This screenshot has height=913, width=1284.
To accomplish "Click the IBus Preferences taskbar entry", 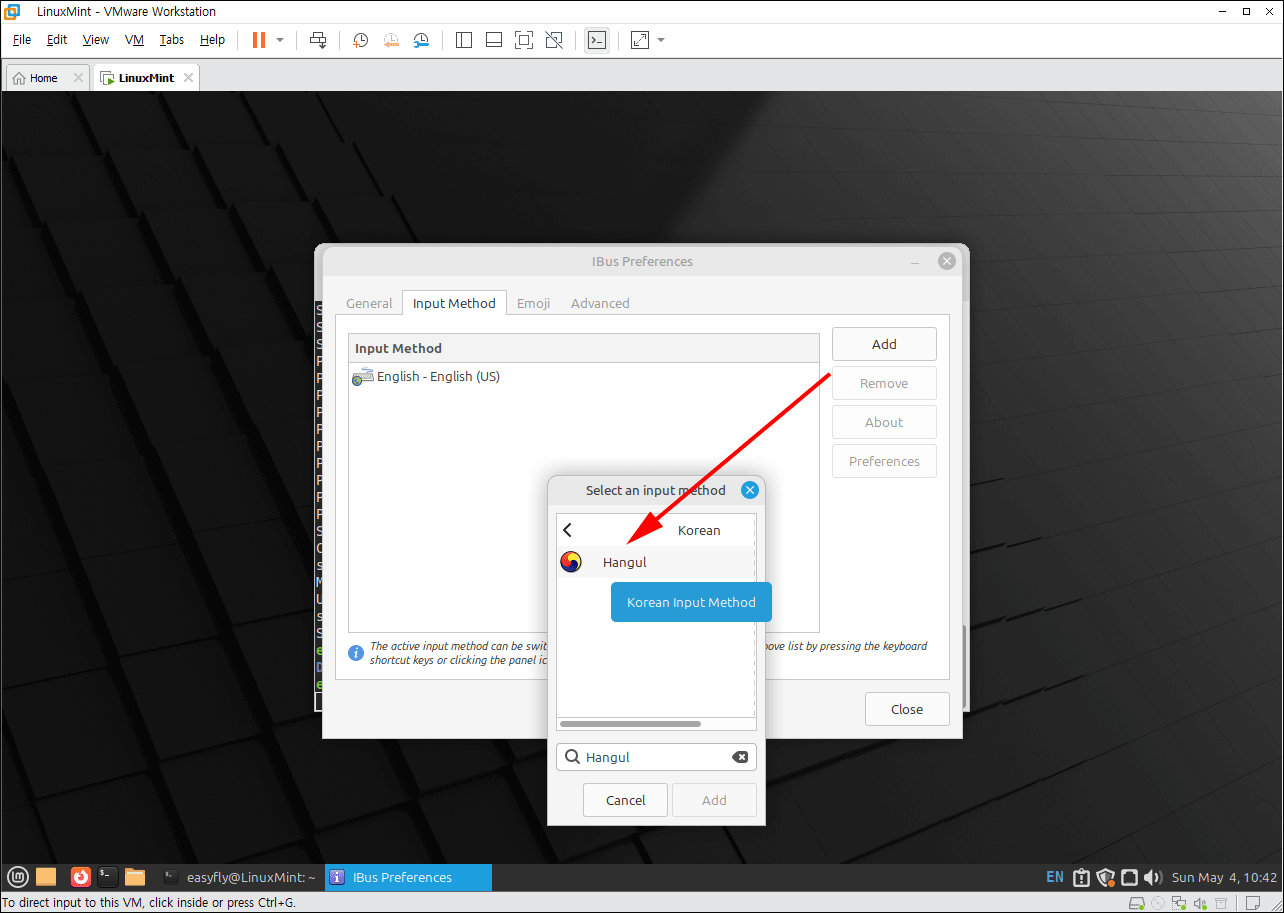I will [x=408, y=877].
